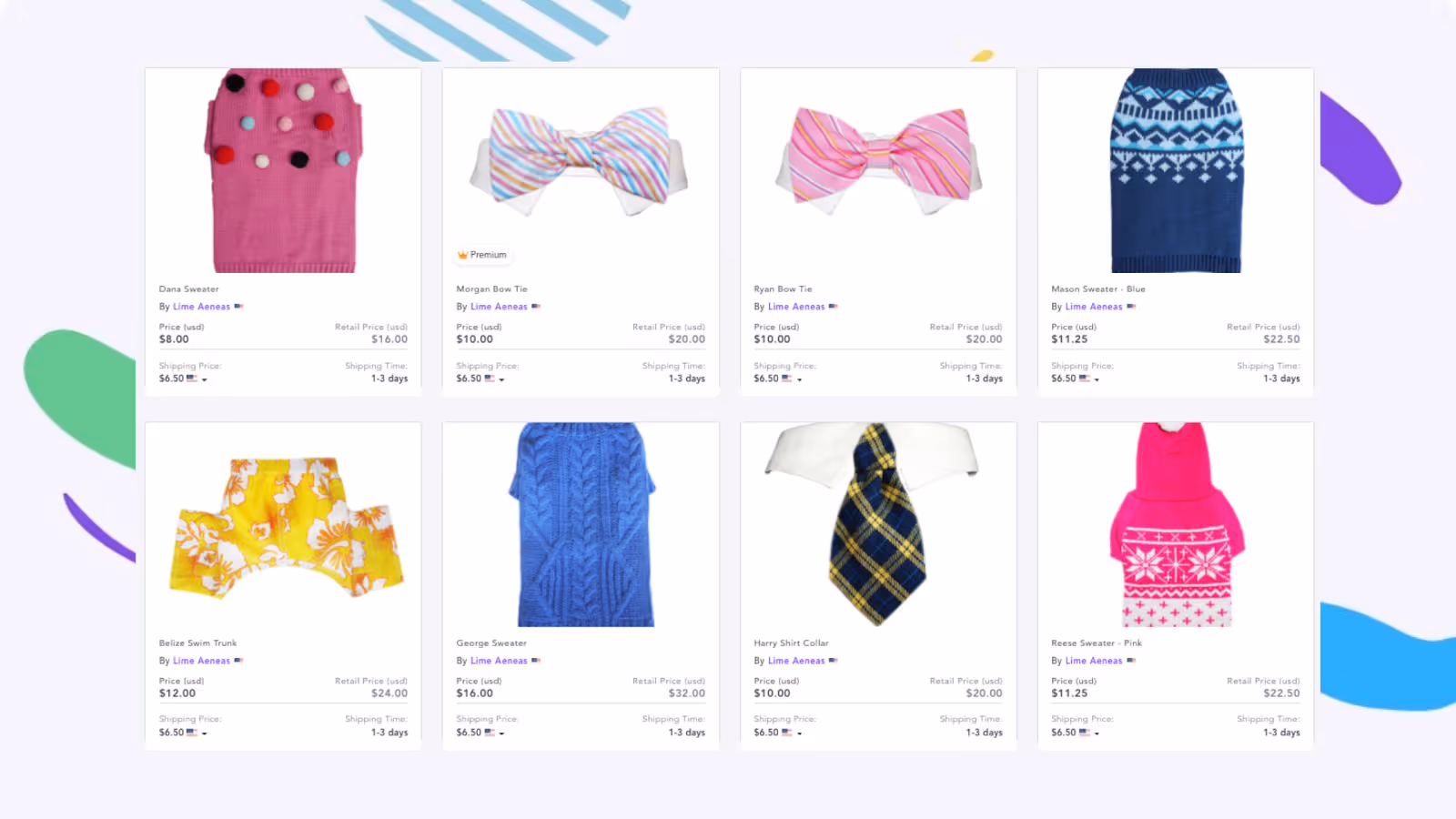
Task: Open Lime Aeneas link under Dana Sweater
Action: [201, 307]
